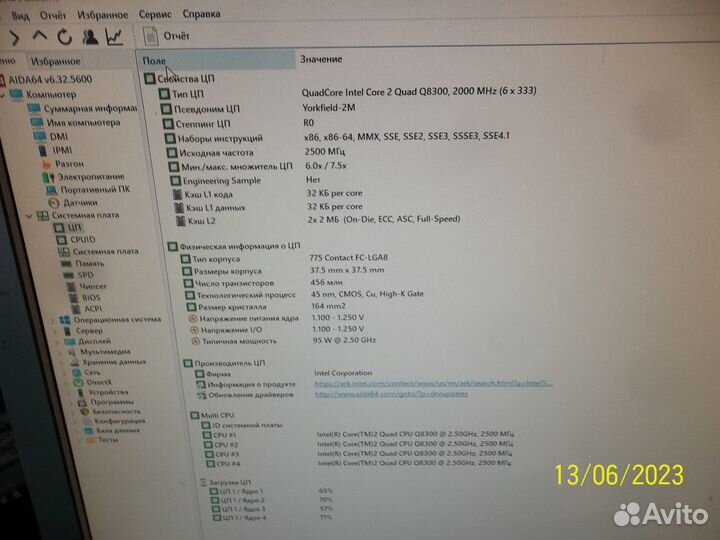Expand the Мультимедиа tree node

(61, 353)
